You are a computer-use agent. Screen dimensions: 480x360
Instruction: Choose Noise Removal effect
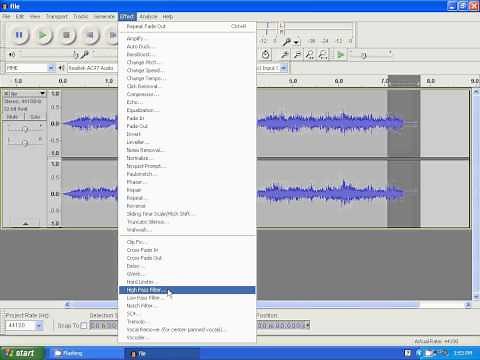click(x=187, y=150)
